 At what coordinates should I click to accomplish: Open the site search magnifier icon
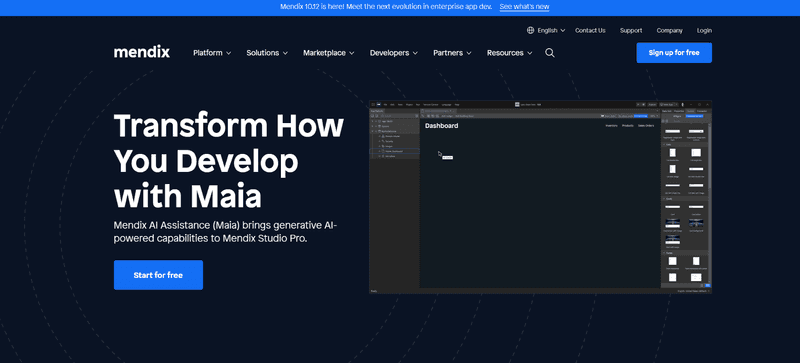[x=549, y=53]
